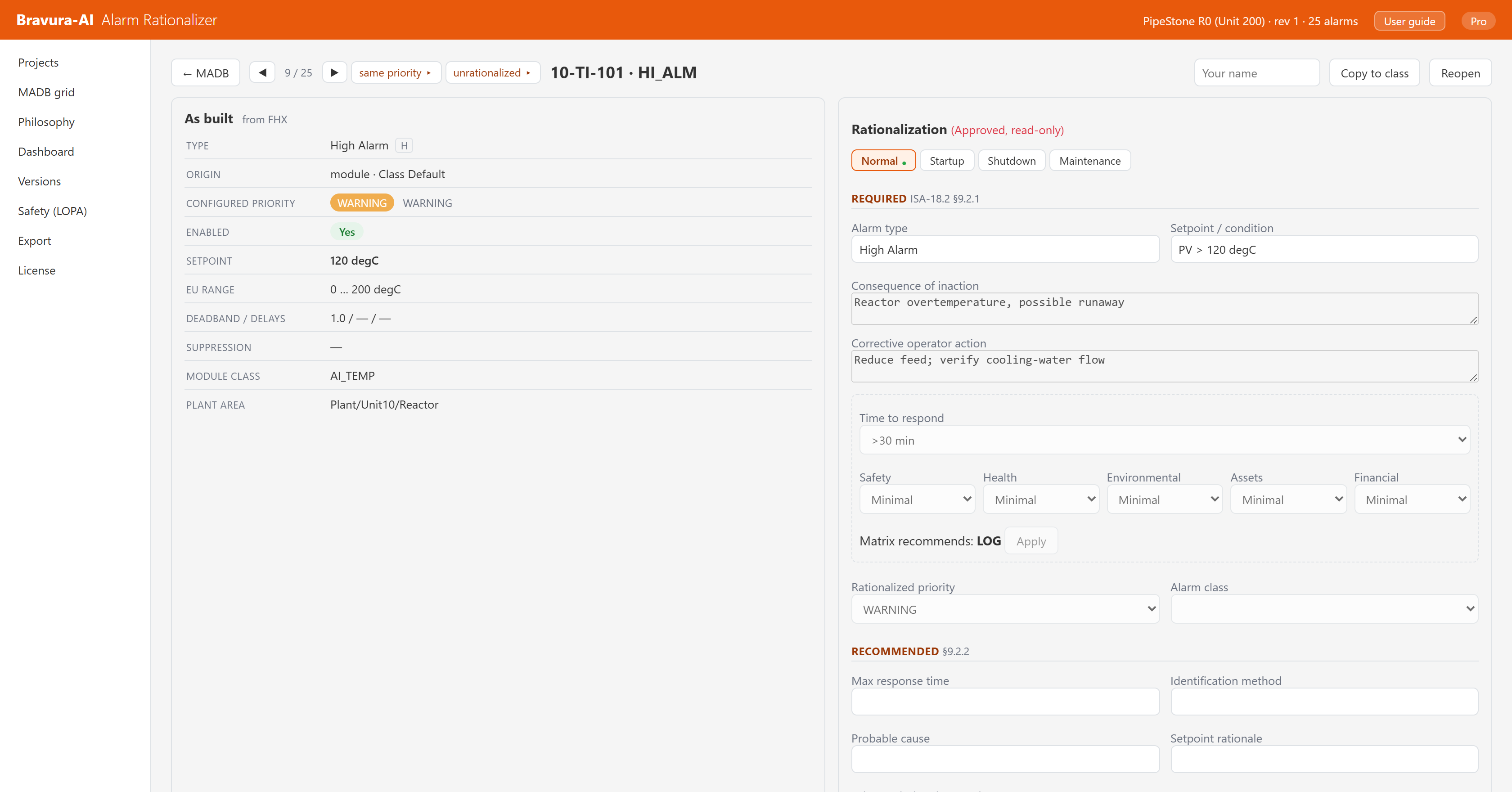Click the Matrix recommends LOG text

click(x=930, y=541)
